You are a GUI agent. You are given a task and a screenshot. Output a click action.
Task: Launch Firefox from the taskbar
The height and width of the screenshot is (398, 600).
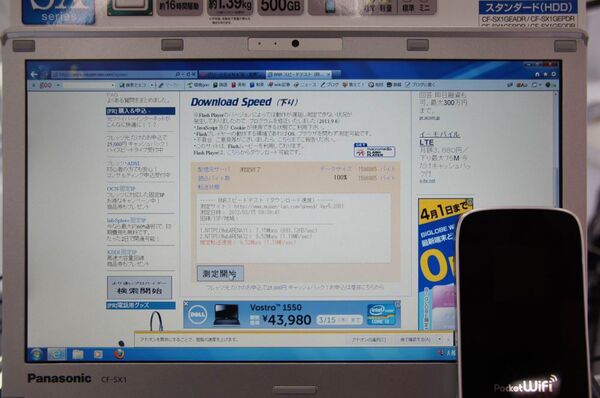point(119,354)
